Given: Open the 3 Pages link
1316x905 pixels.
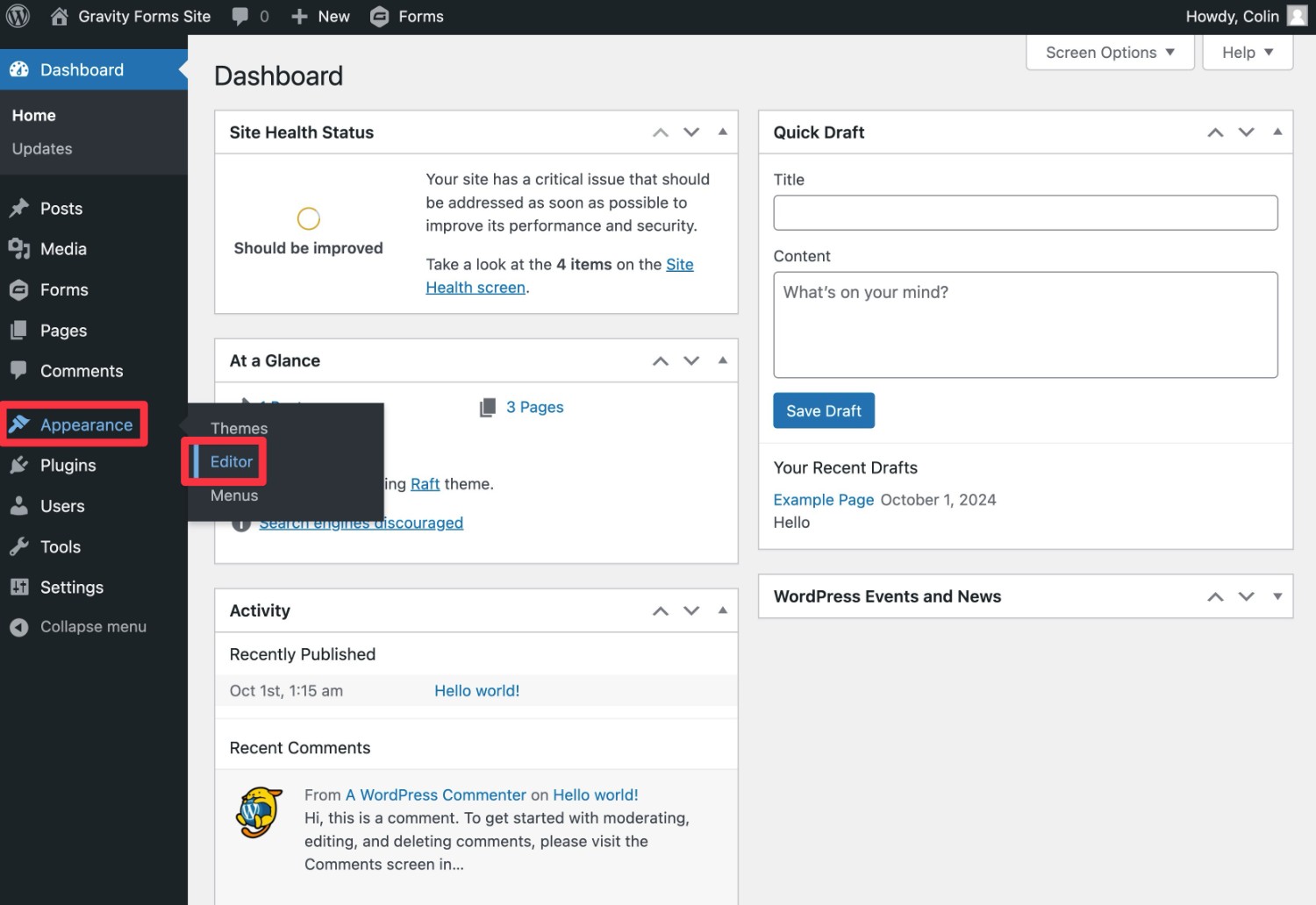Looking at the screenshot, I should [x=535, y=407].
